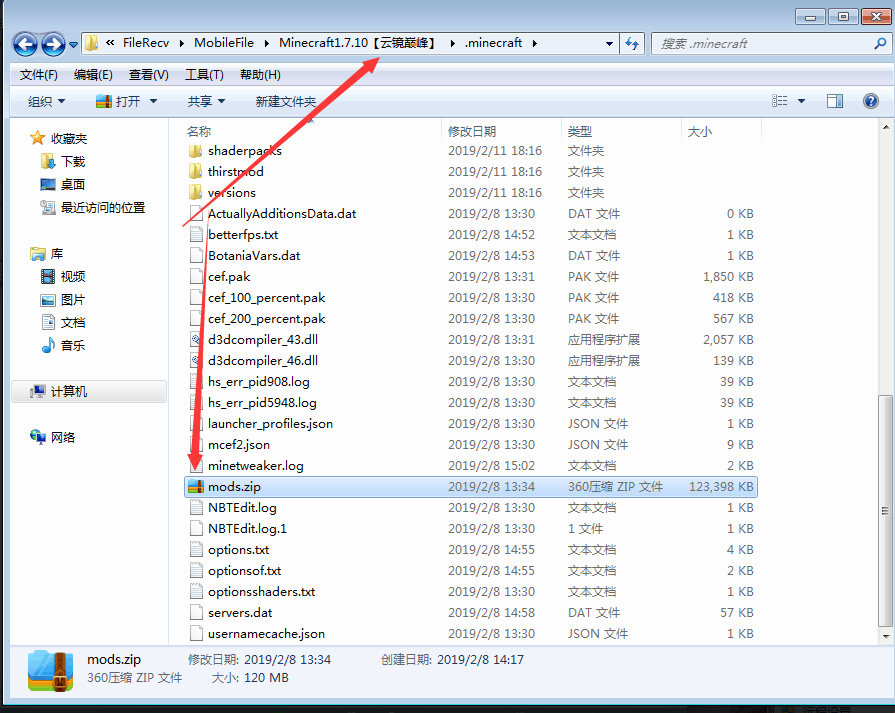Sort by the 修改日期 column header
Viewport: 895px width, 713px height.
pyautogui.click(x=472, y=131)
